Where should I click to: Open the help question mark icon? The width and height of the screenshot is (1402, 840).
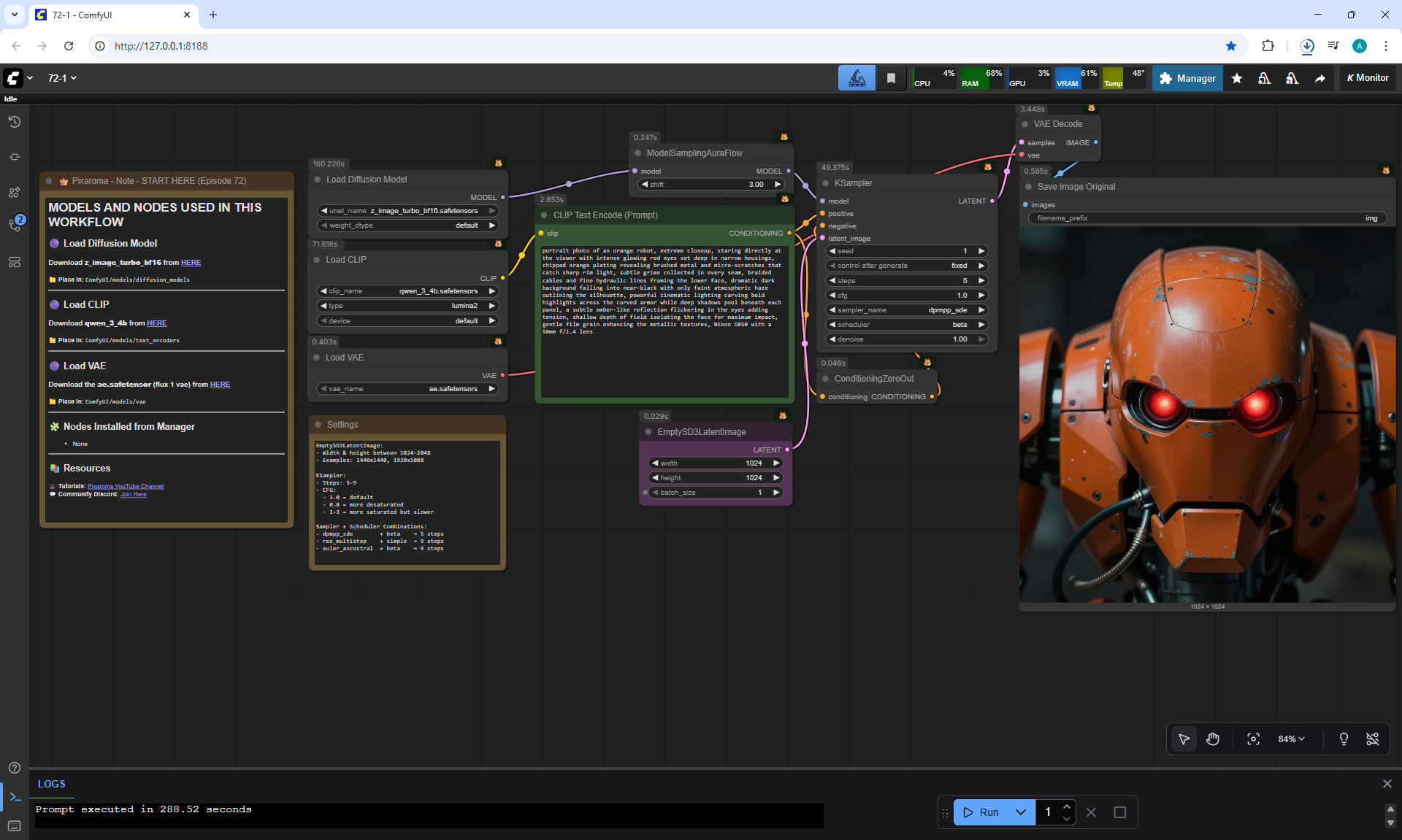(x=14, y=768)
